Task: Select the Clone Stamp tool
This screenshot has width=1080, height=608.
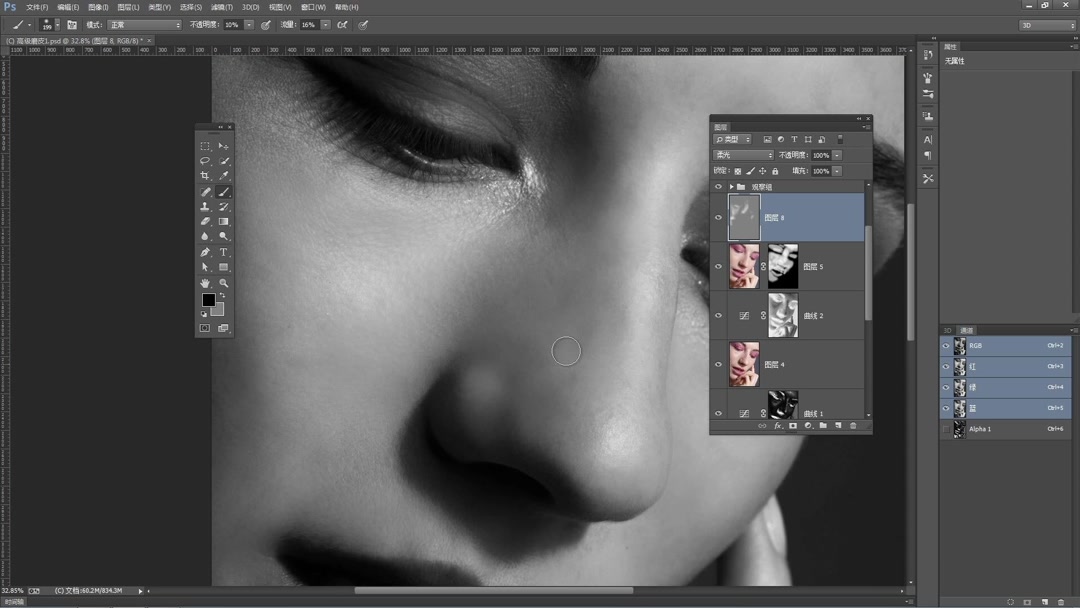Action: point(205,205)
